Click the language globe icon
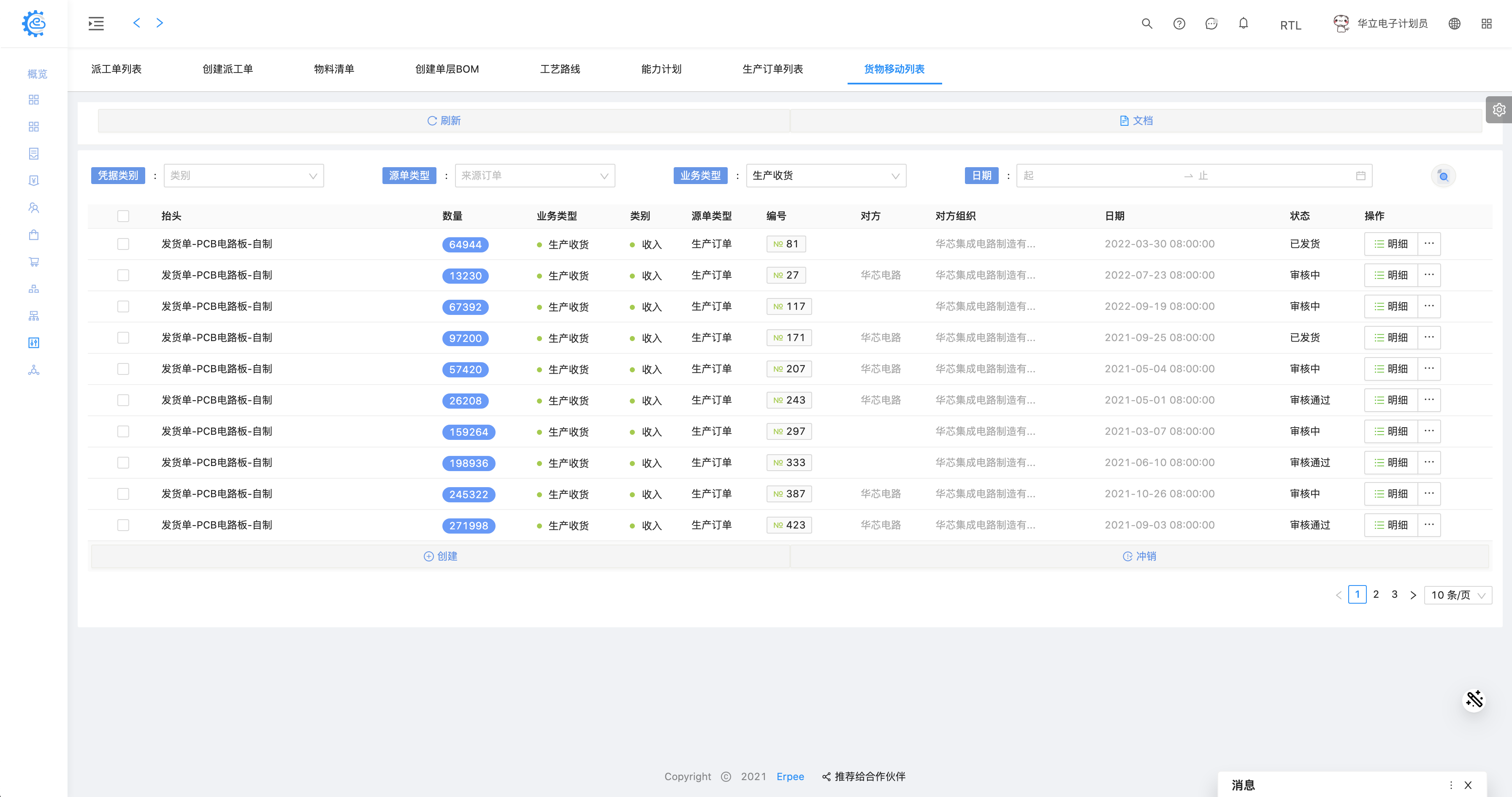Screen dimensions: 1512x797 pos(1454,24)
